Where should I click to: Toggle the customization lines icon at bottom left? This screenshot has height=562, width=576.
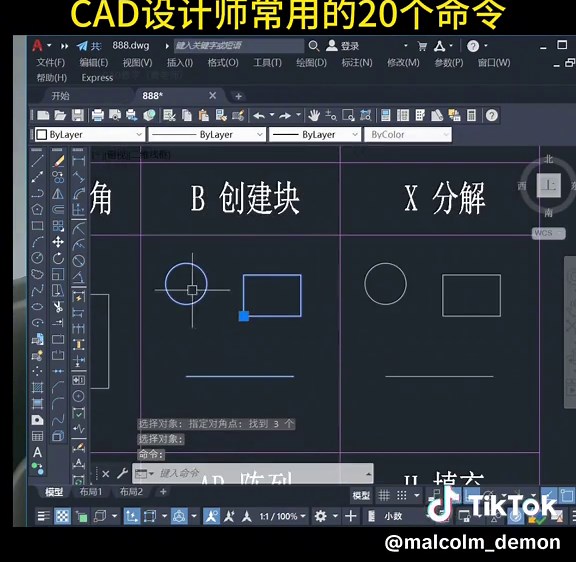point(44,516)
